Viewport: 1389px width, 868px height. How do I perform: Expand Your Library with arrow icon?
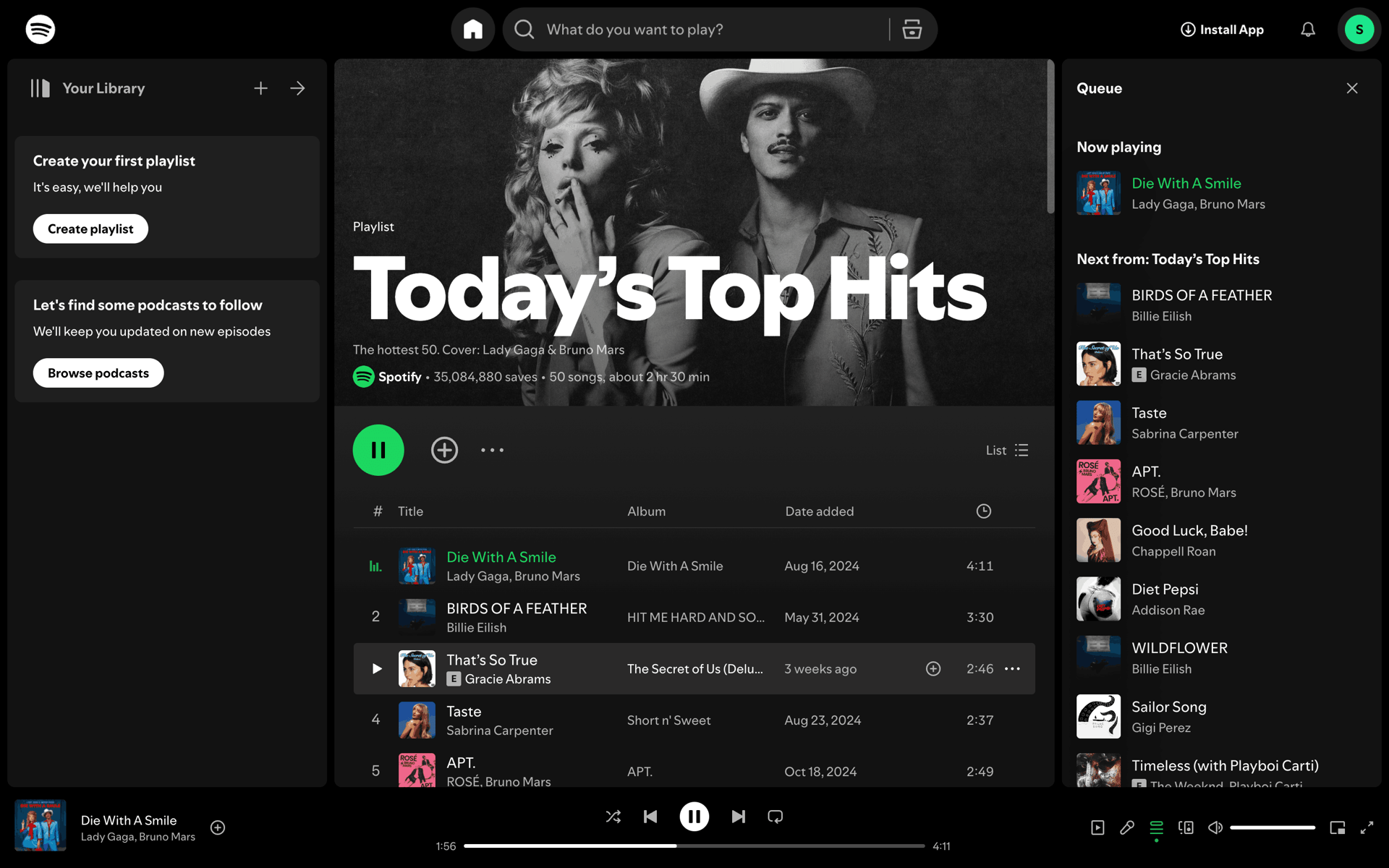297,88
